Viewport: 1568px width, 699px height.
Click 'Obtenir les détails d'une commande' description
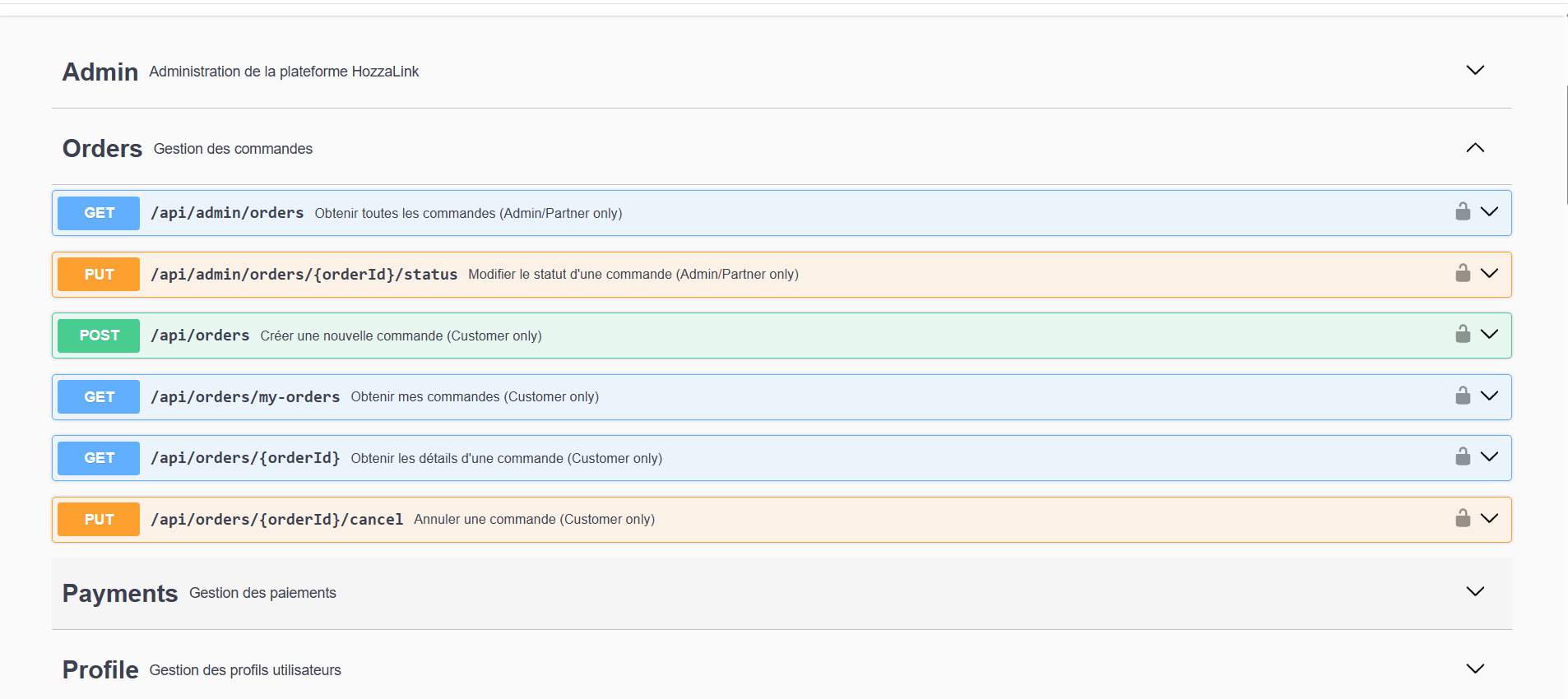(x=506, y=458)
